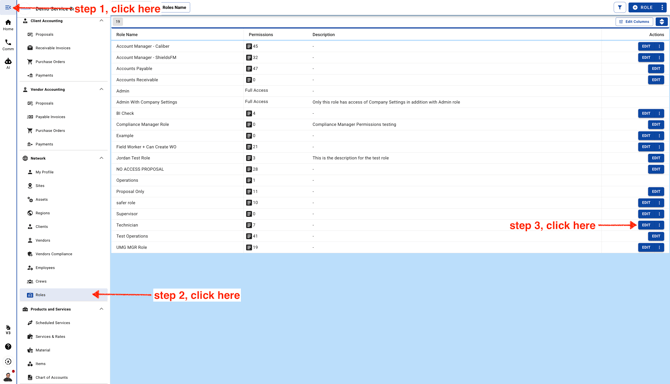Edit the Compliance Manager Role
This screenshot has width=670, height=384.
point(656,124)
